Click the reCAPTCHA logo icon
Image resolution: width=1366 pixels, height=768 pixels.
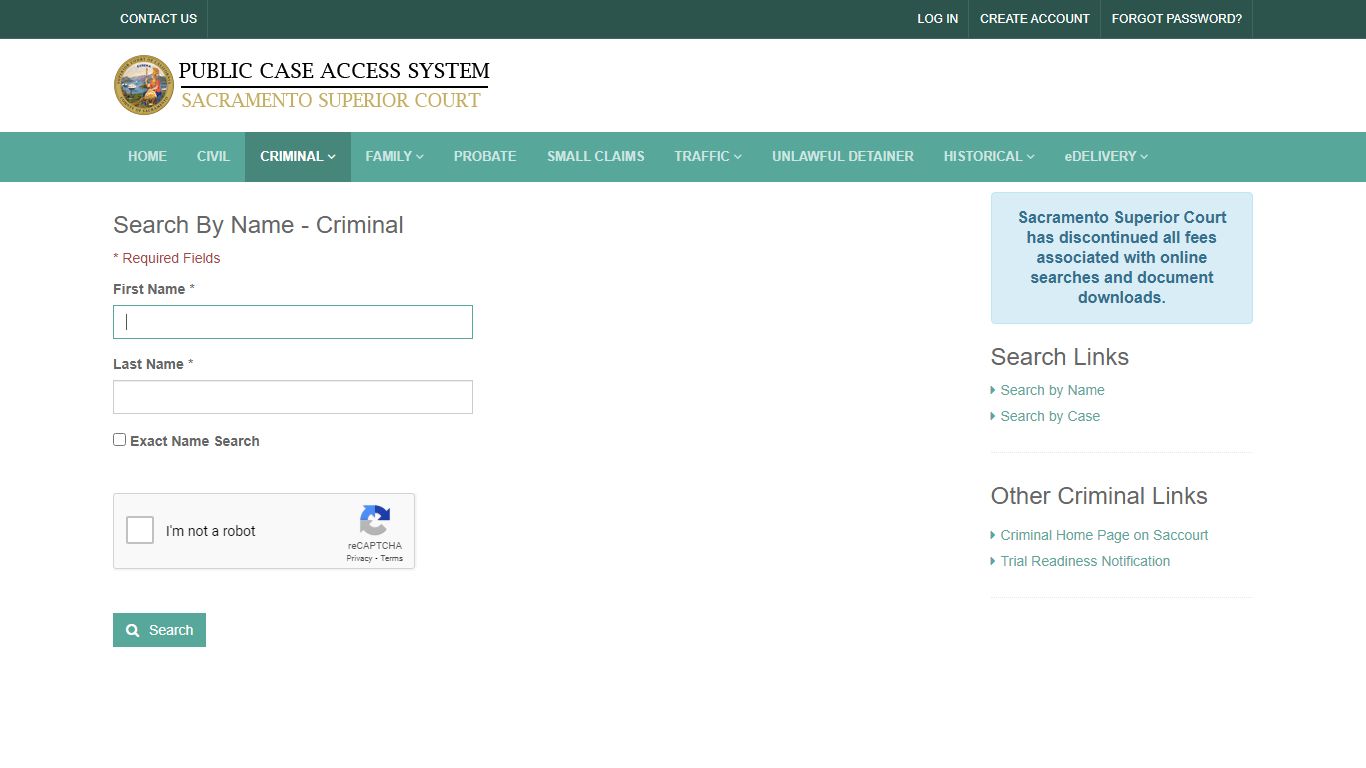pyautogui.click(x=374, y=521)
